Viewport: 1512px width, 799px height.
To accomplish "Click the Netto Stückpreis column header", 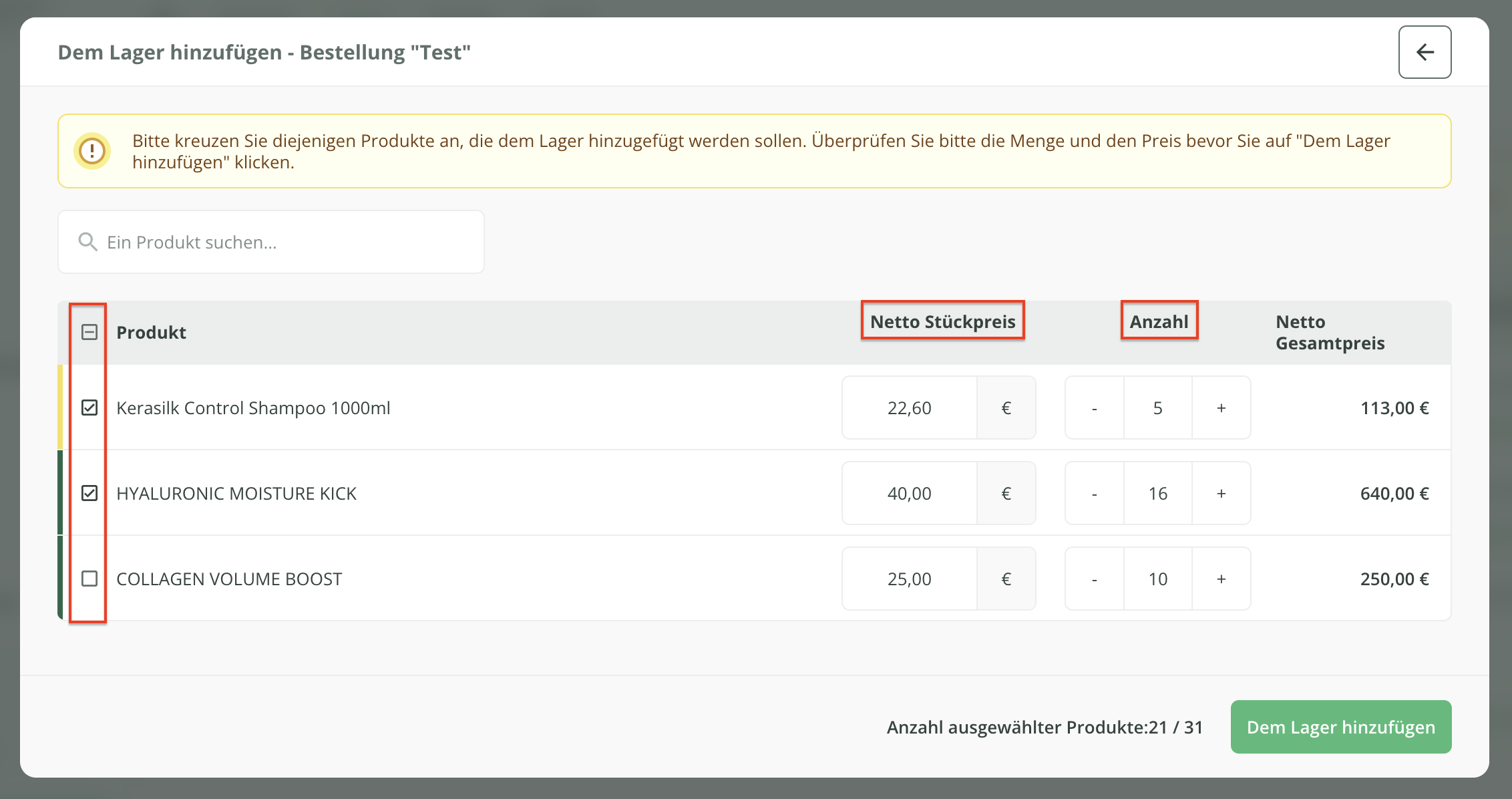I will point(942,321).
